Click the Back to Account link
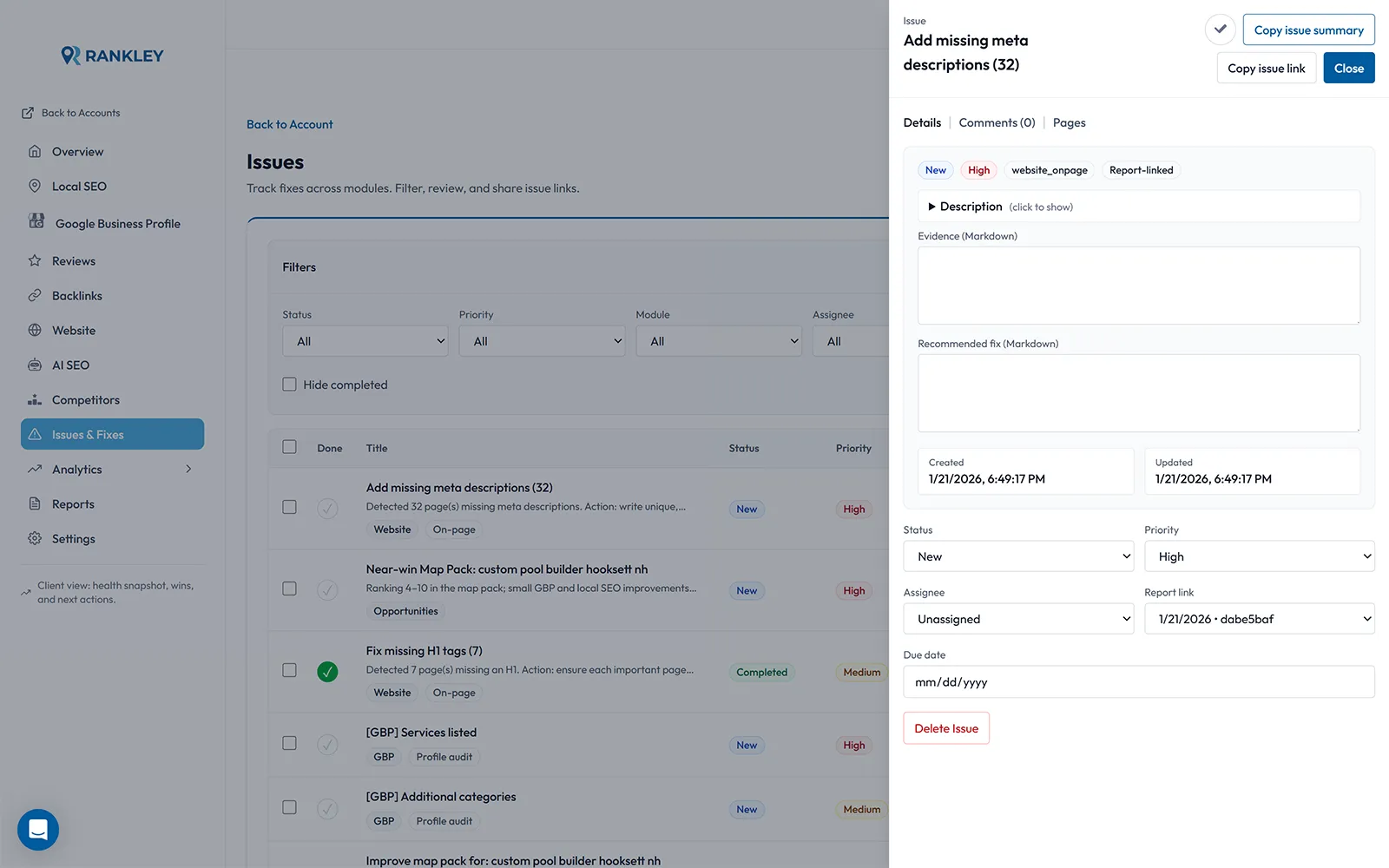This screenshot has height=868, width=1389. [289, 124]
